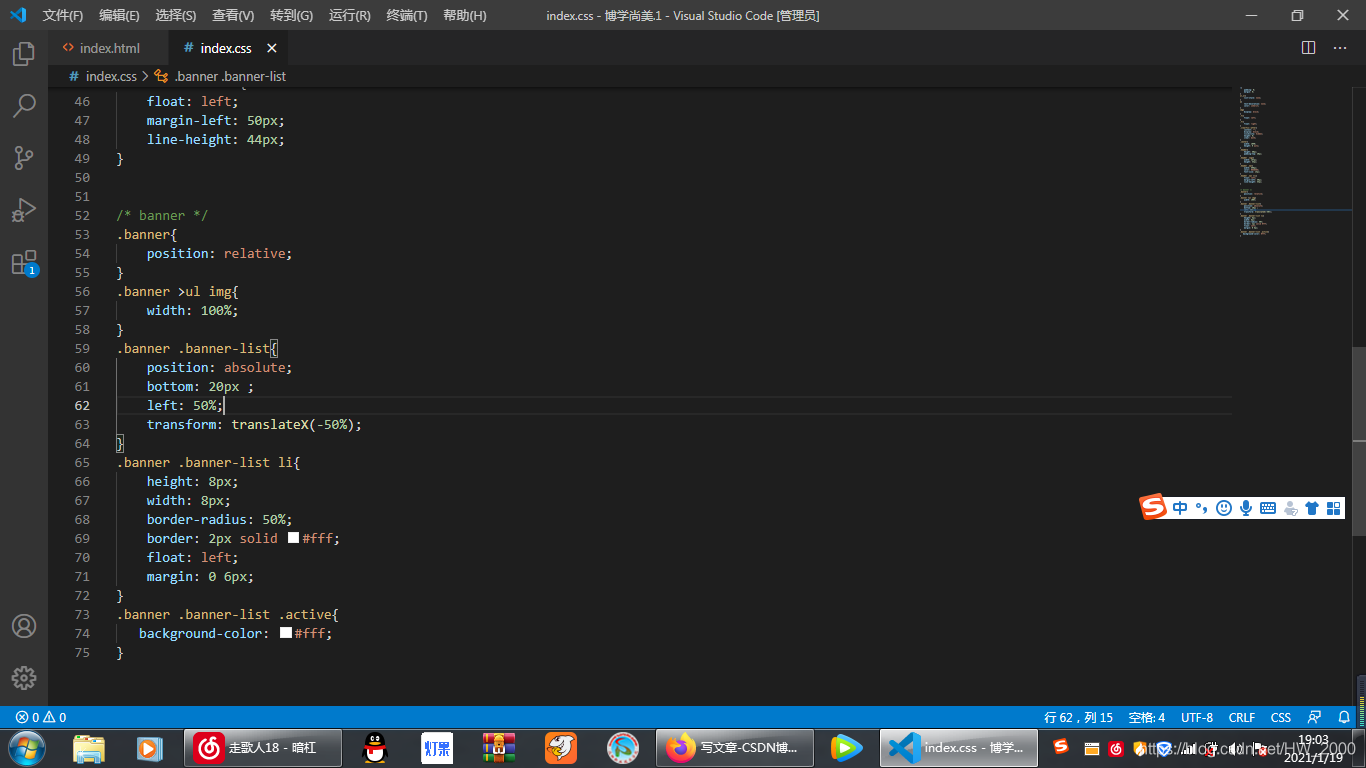Viewport: 1366px width, 768px height.
Task: Click the #fff swatch on background-color line 74
Action: (286, 633)
